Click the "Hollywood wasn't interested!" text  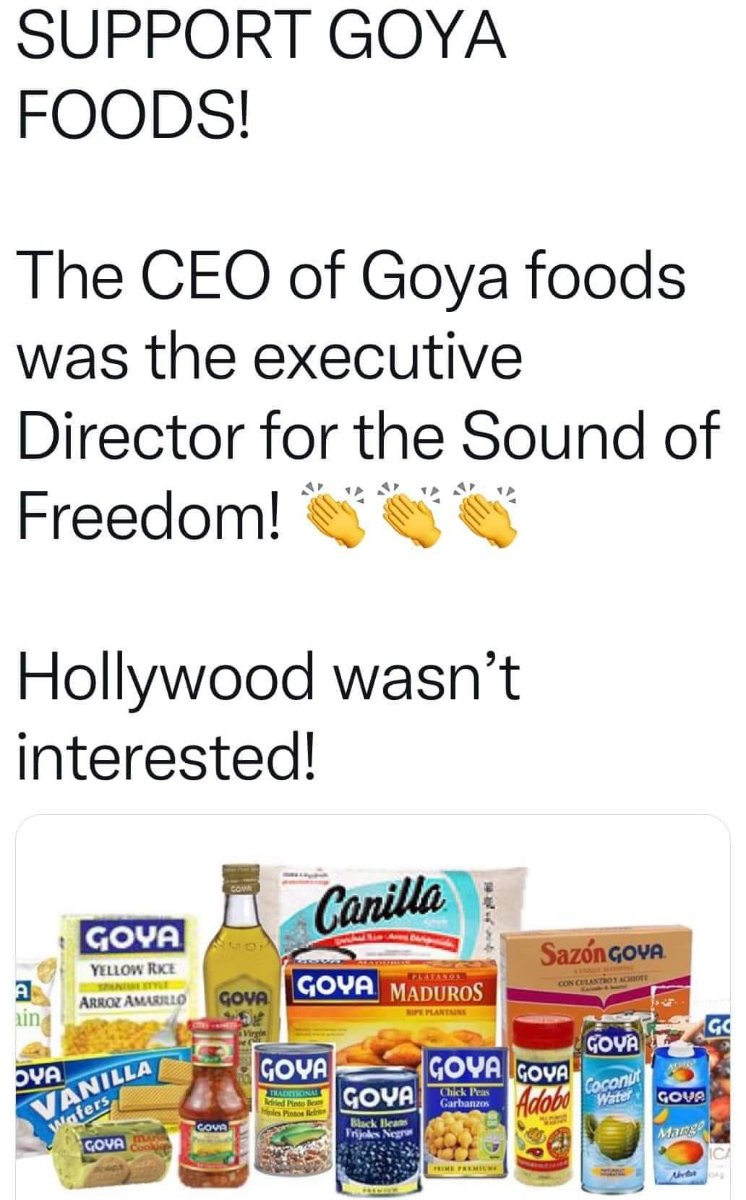[268, 716]
